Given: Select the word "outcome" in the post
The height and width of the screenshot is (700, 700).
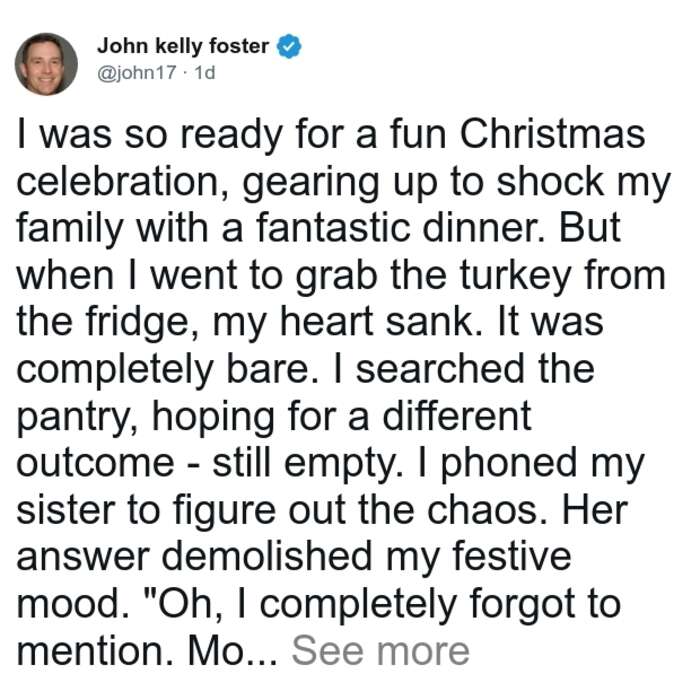Looking at the screenshot, I should coord(95,464).
